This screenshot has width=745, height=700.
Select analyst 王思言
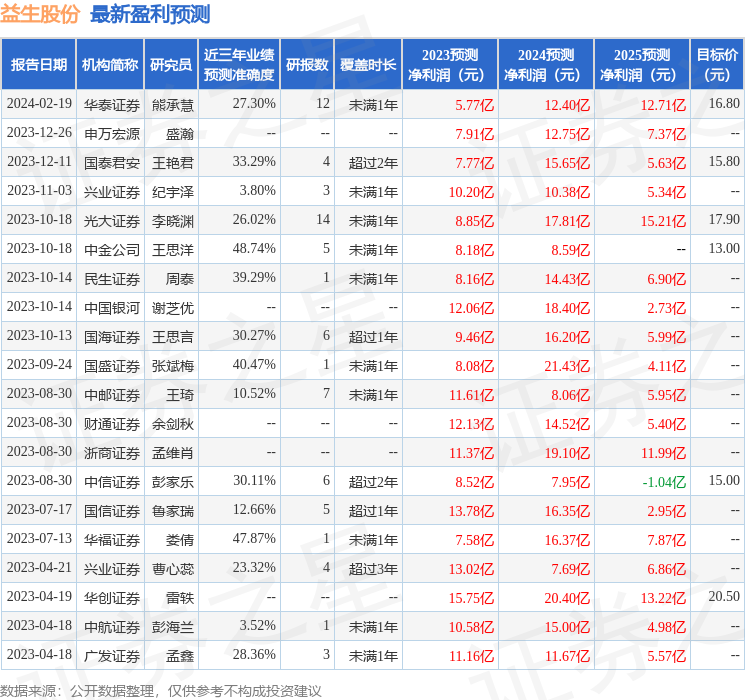click(172, 336)
